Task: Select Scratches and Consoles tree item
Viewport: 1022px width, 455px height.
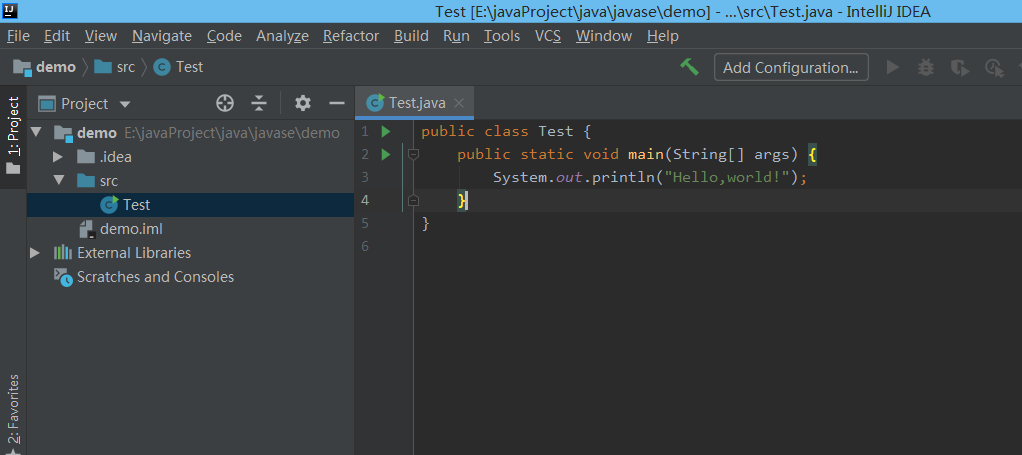Action: click(x=190, y=277)
